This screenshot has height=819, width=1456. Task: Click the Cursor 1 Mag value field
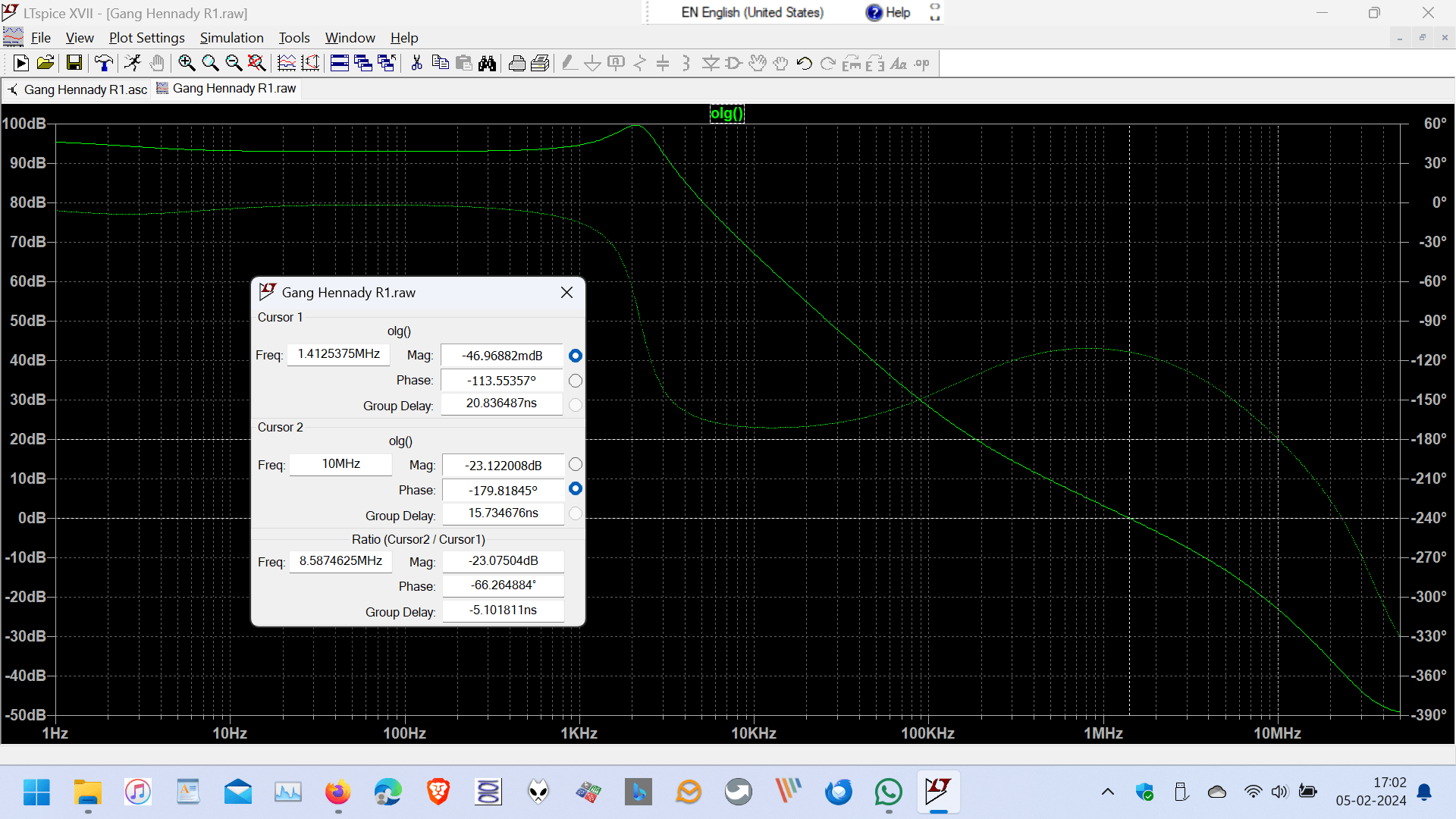(502, 356)
